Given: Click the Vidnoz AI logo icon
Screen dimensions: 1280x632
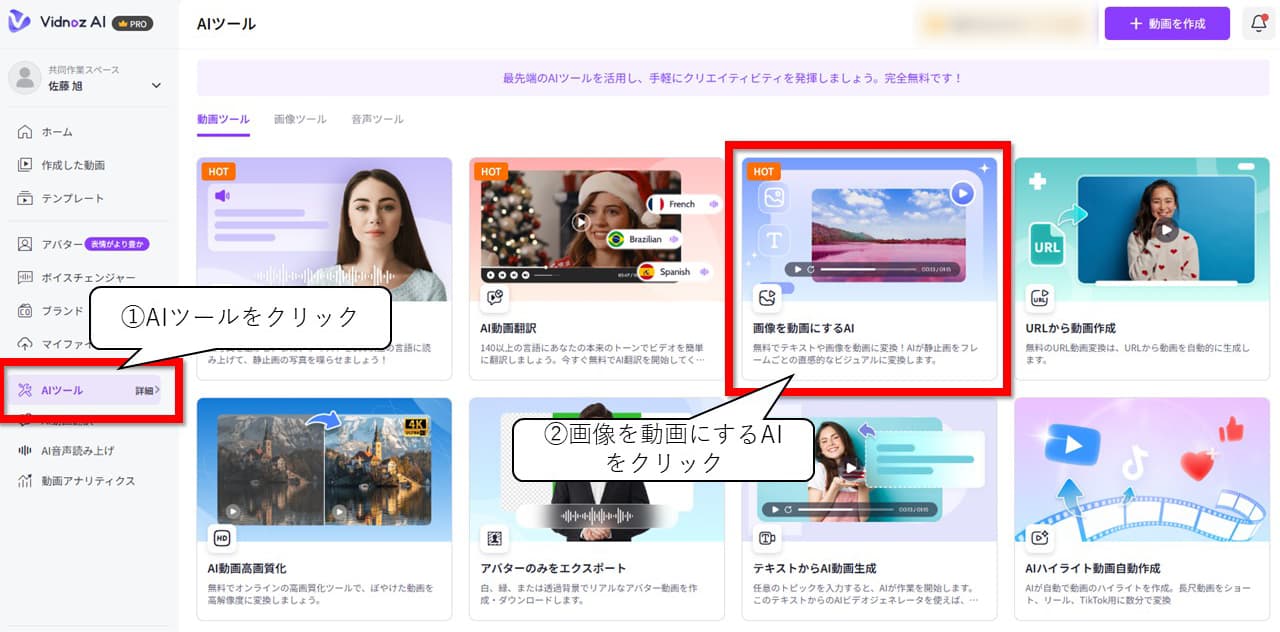Looking at the screenshot, I should coord(20,22).
